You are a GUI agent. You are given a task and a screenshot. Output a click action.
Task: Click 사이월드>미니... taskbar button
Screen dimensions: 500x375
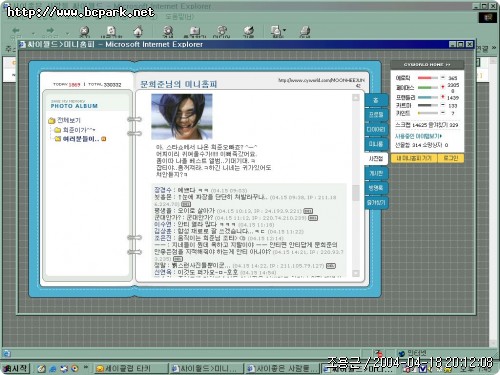point(207,368)
